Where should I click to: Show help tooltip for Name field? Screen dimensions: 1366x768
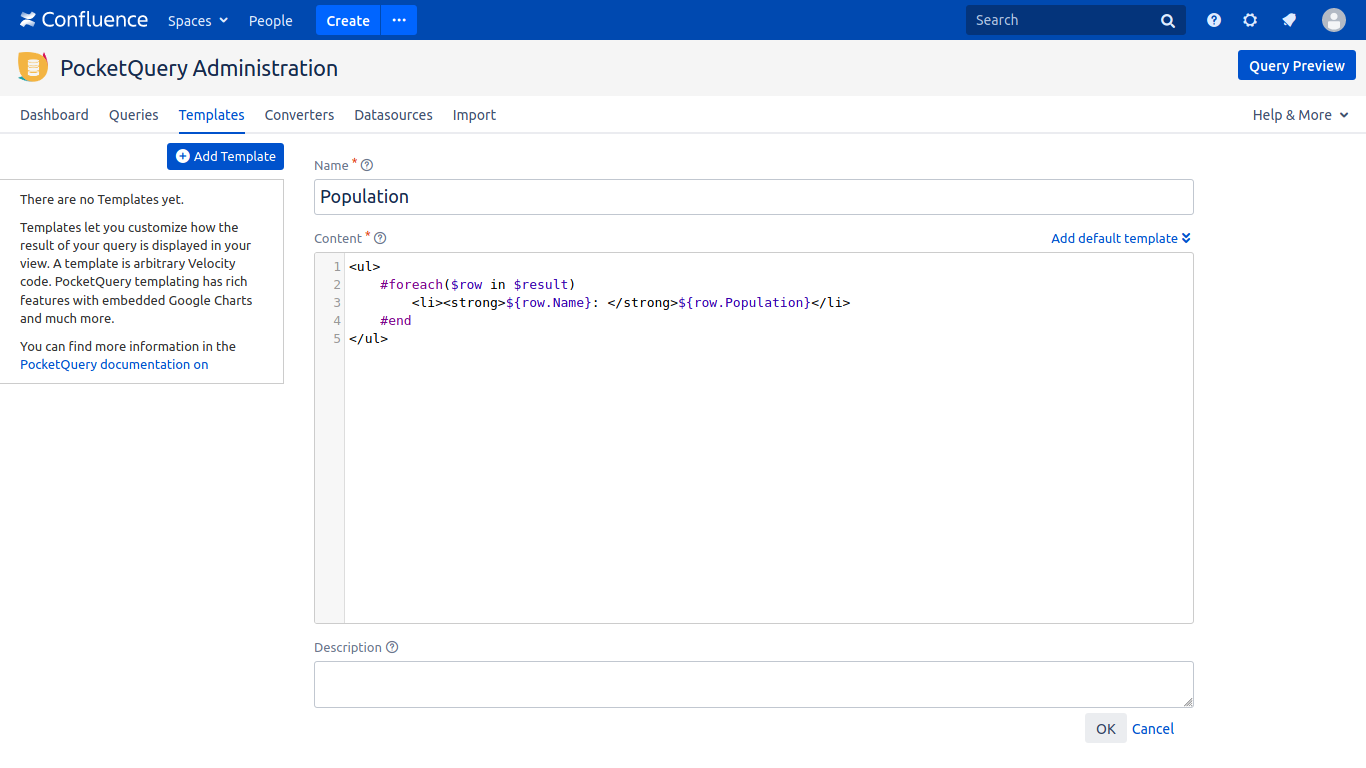pyautogui.click(x=367, y=165)
